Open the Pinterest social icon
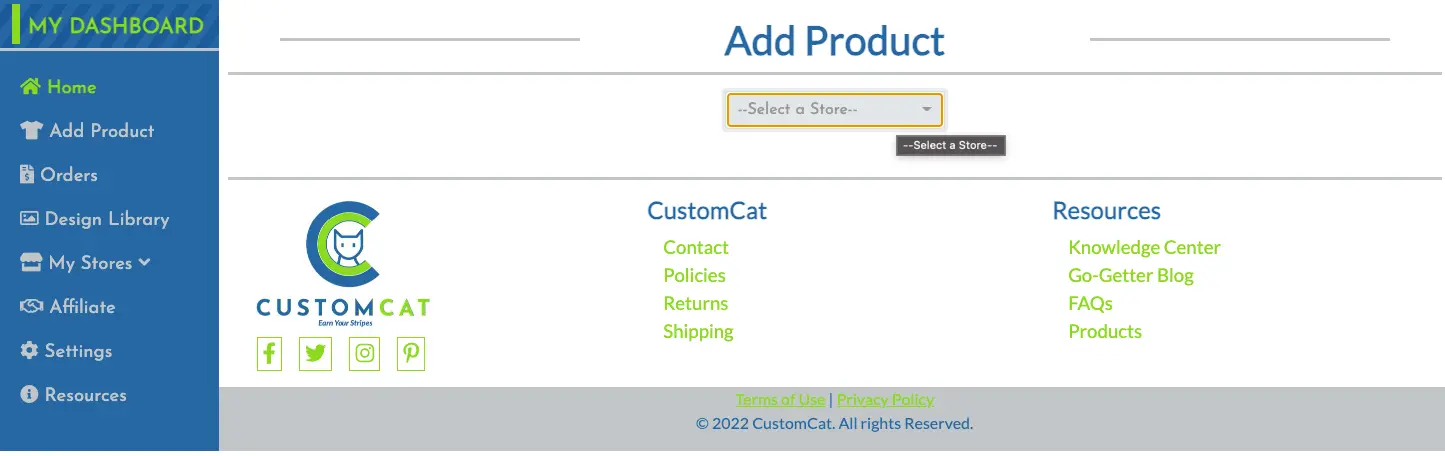The image size is (1445, 456). click(x=411, y=354)
